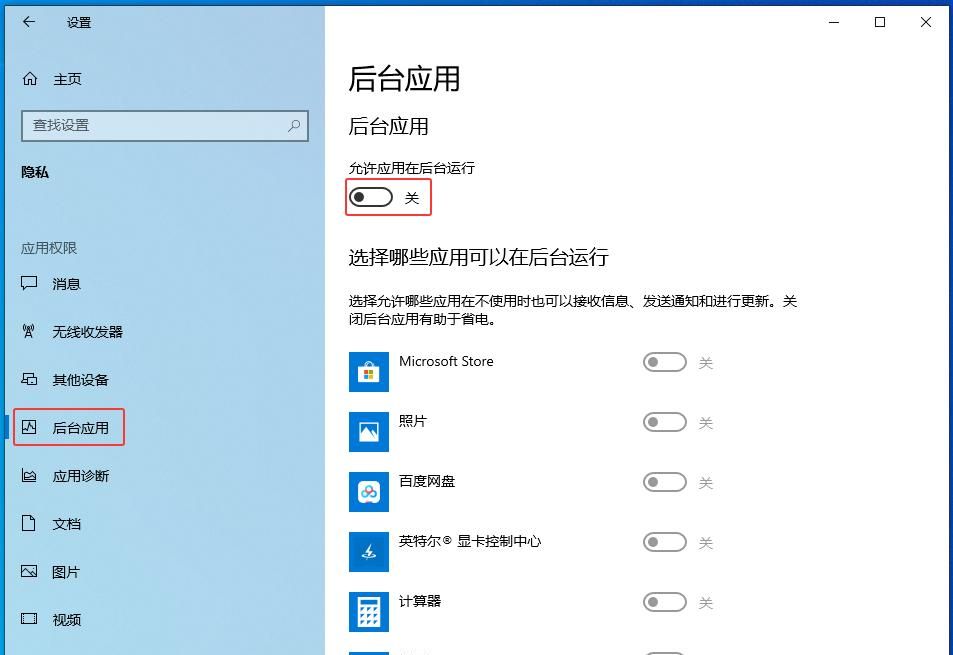Open the 其他设备 settings entry
Viewport: 953px width, 655px height.
[x=66, y=380]
